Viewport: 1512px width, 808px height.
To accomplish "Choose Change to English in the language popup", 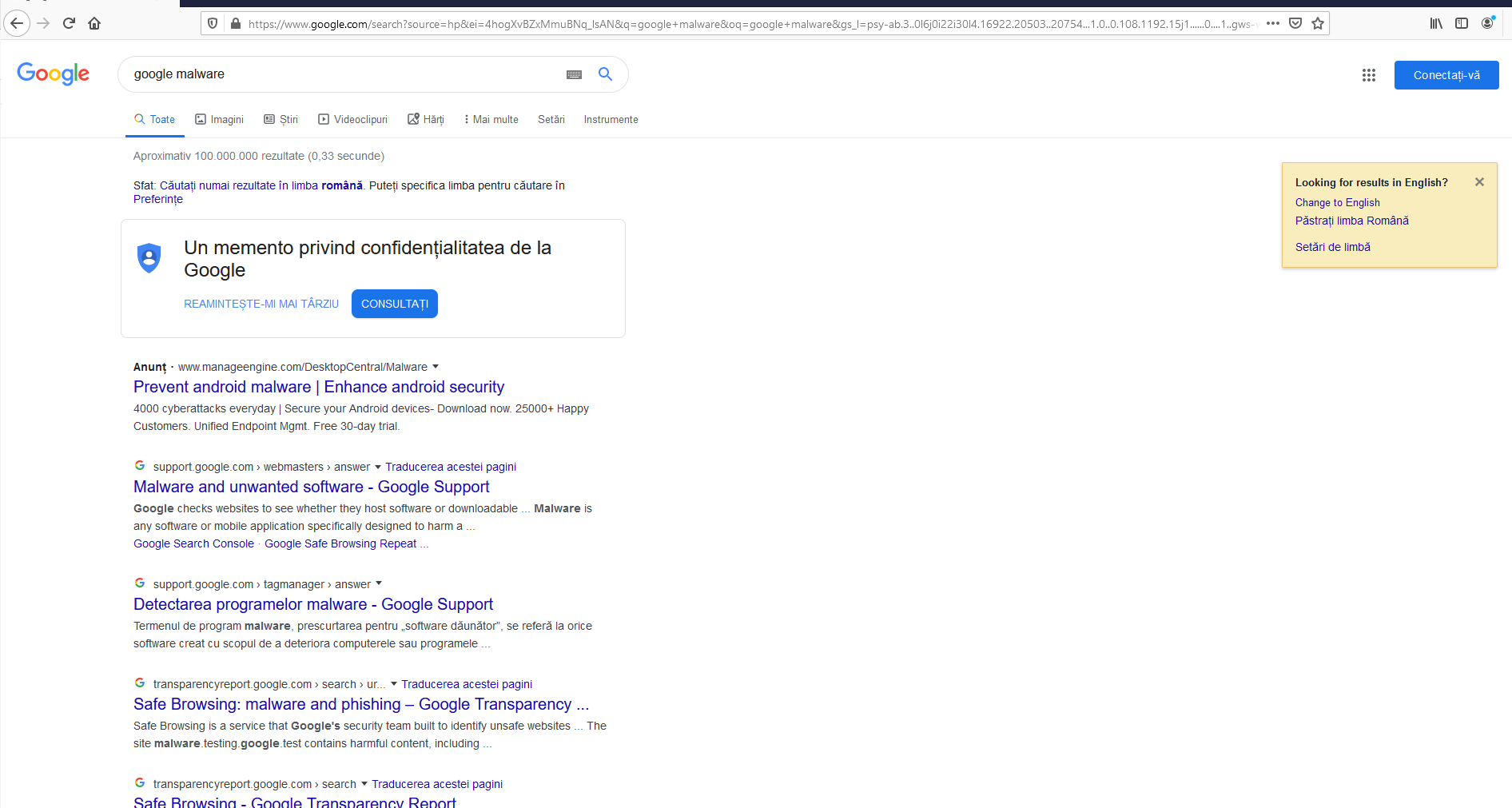I will 1337,202.
